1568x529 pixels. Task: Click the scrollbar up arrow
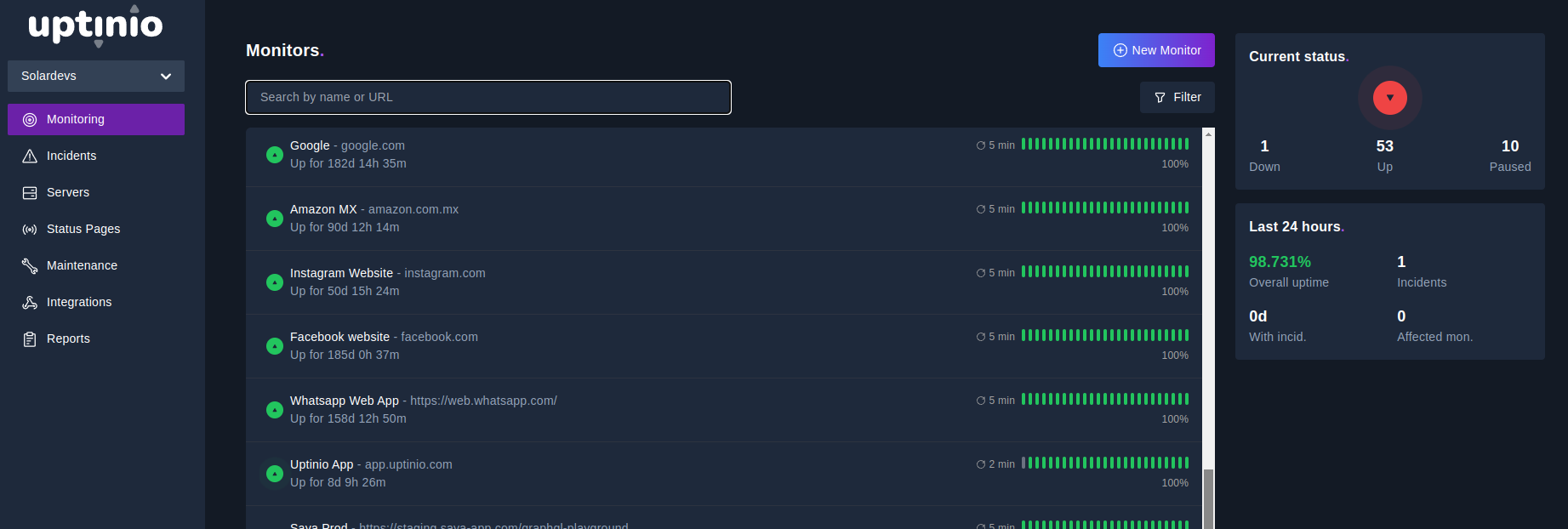click(1208, 134)
